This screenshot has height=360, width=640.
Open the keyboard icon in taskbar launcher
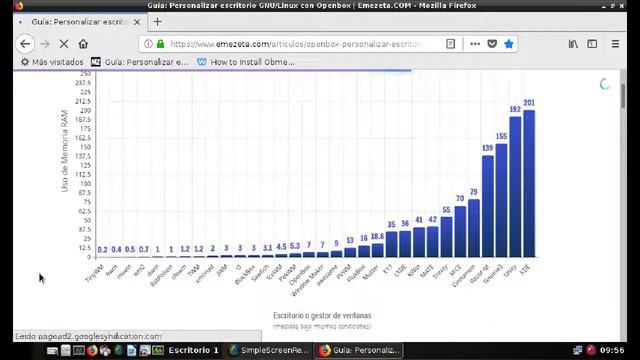click(x=52, y=351)
